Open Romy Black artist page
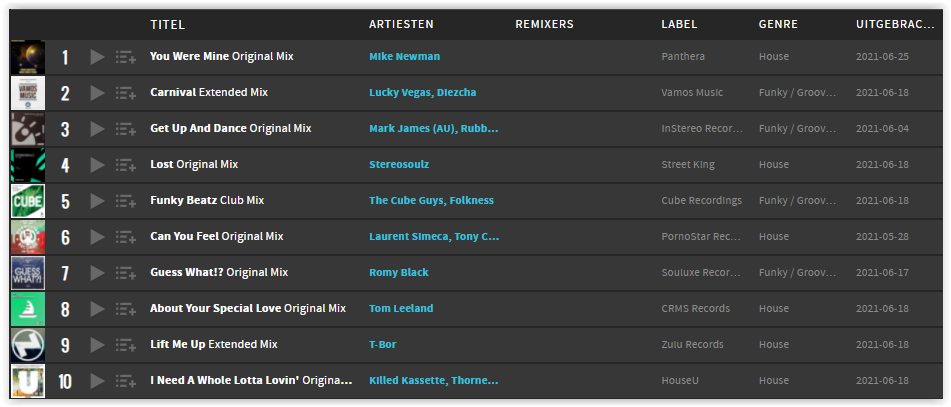This screenshot has height=407, width=951. (398, 272)
